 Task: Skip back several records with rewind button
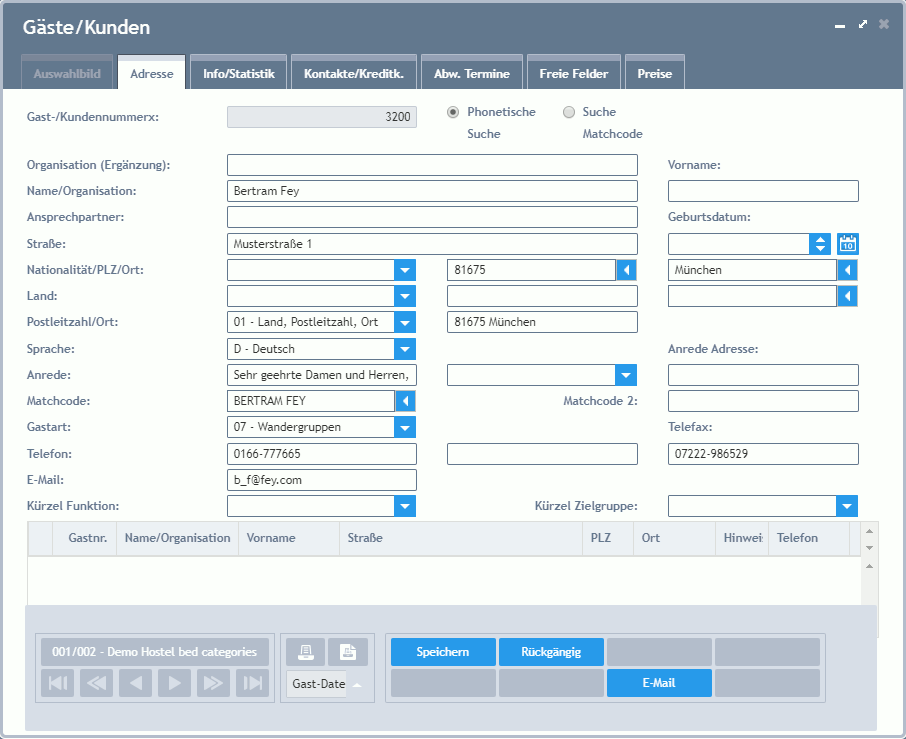tap(96, 683)
